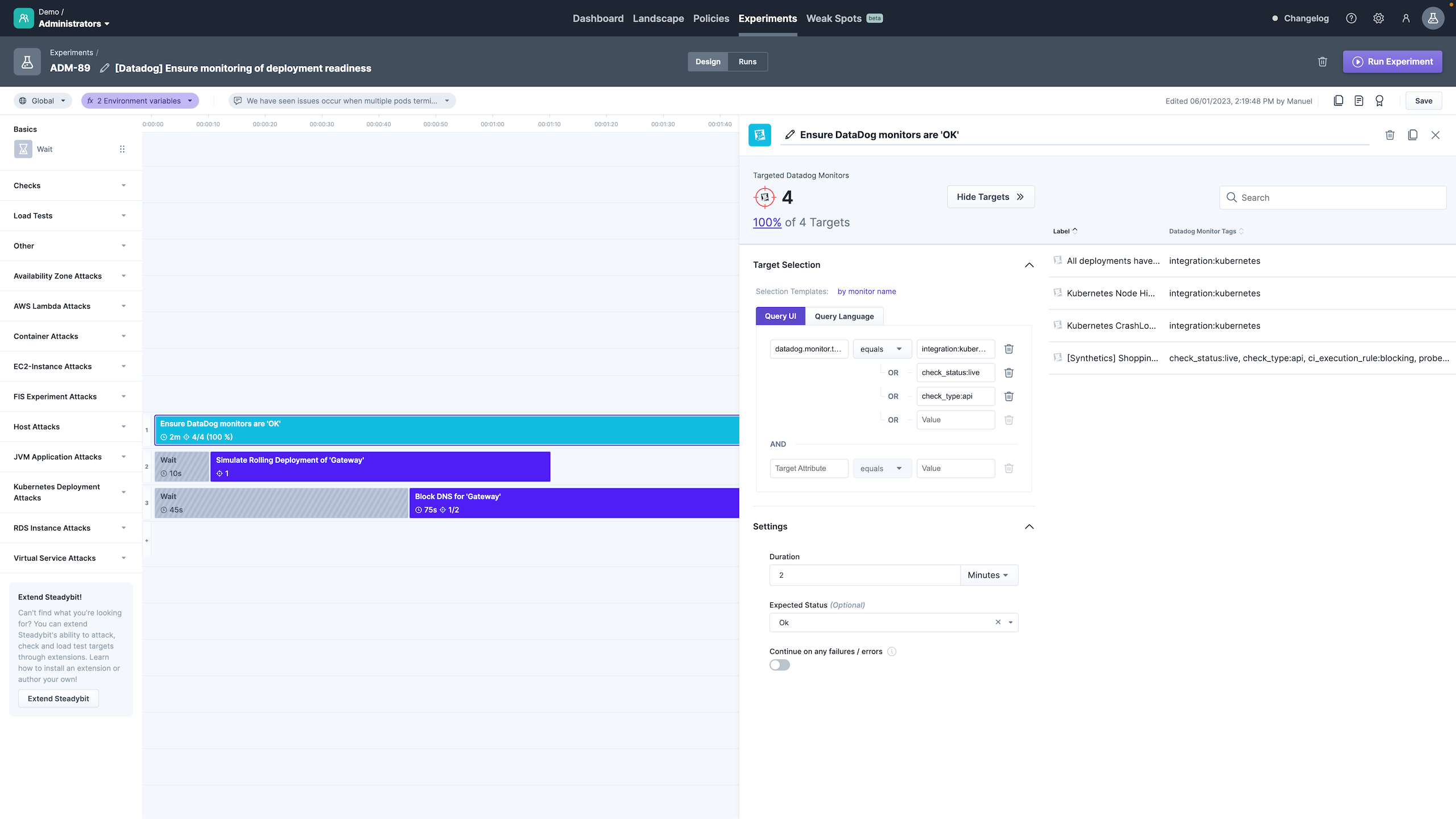Expand Kubernetes Deployment Attacks category
1456x819 pixels.
71,492
